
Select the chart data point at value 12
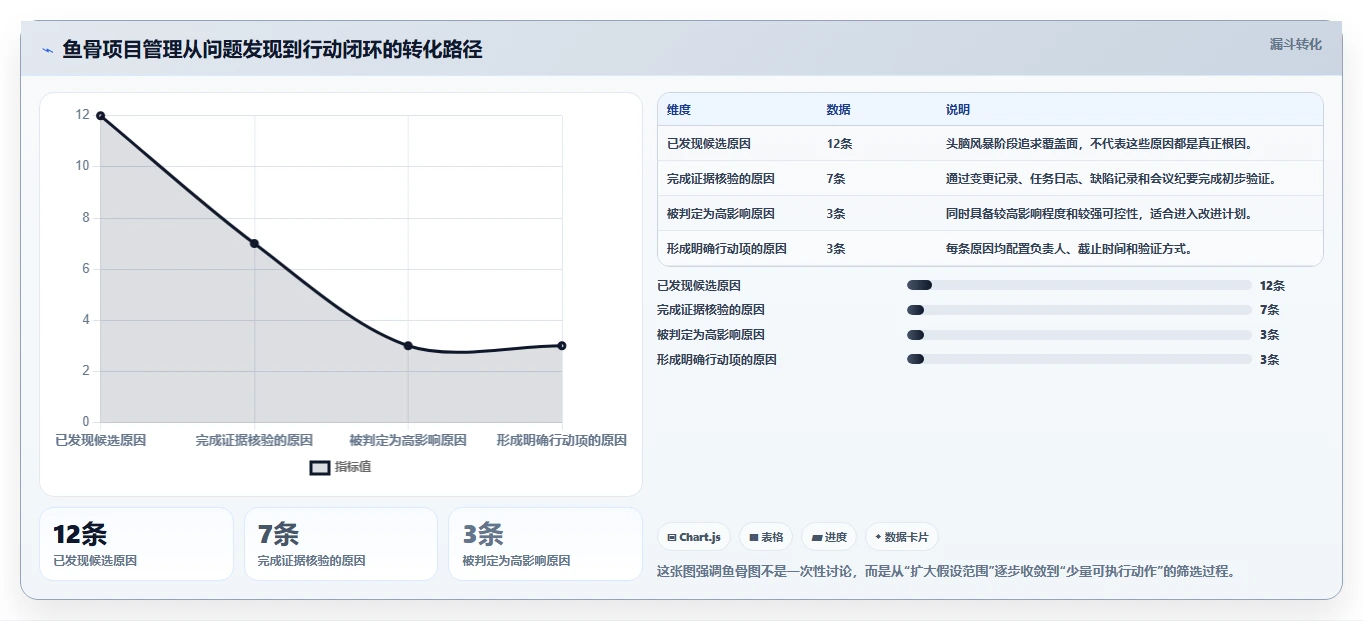[x=100, y=116]
